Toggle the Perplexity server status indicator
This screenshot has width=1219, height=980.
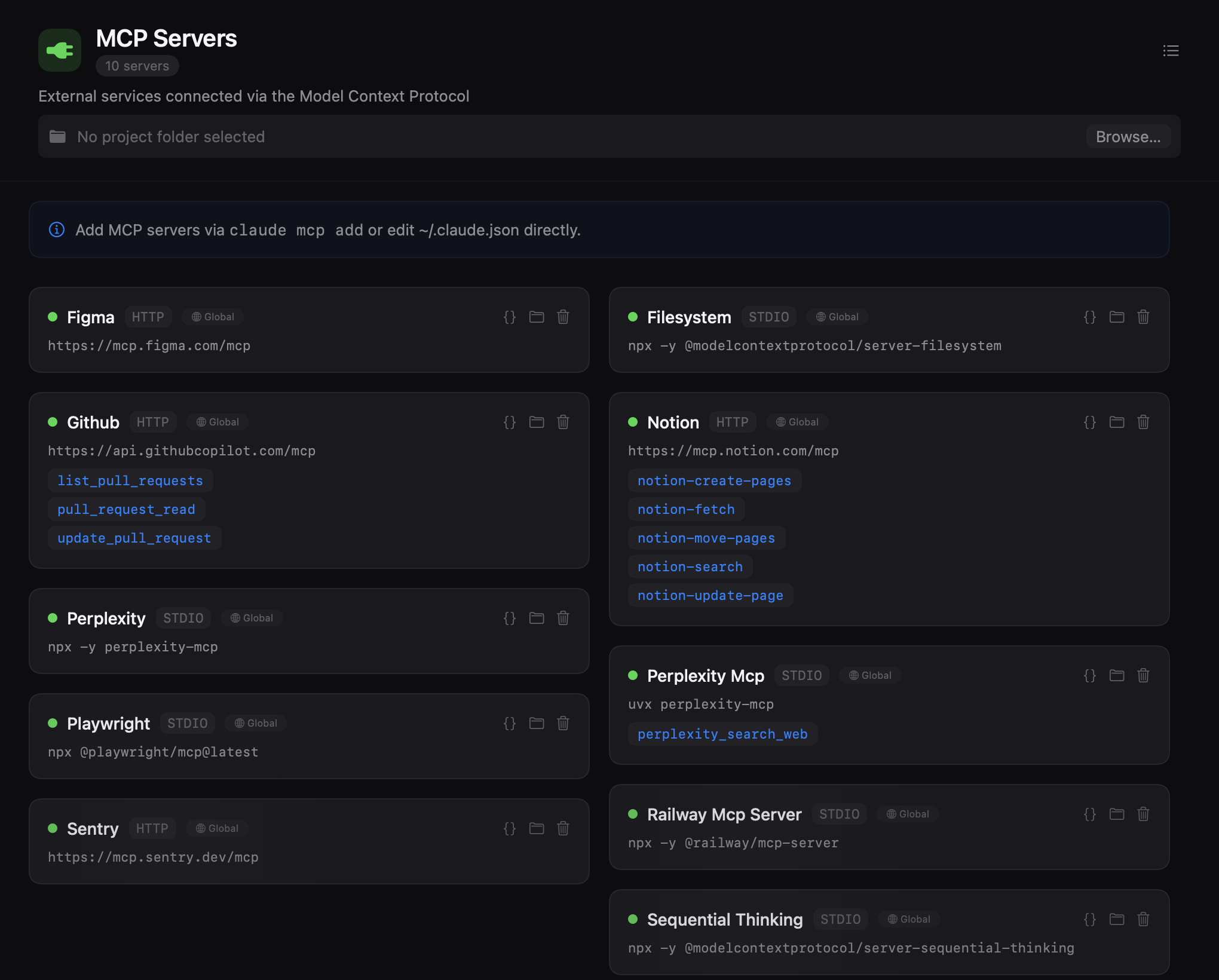[53, 618]
